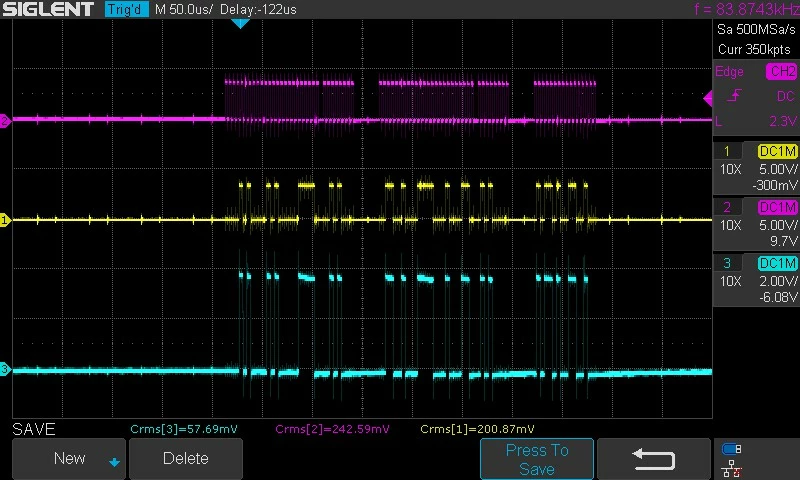The image size is (800, 480).
Task: Click the LAN network status icon
Action: pos(731,469)
